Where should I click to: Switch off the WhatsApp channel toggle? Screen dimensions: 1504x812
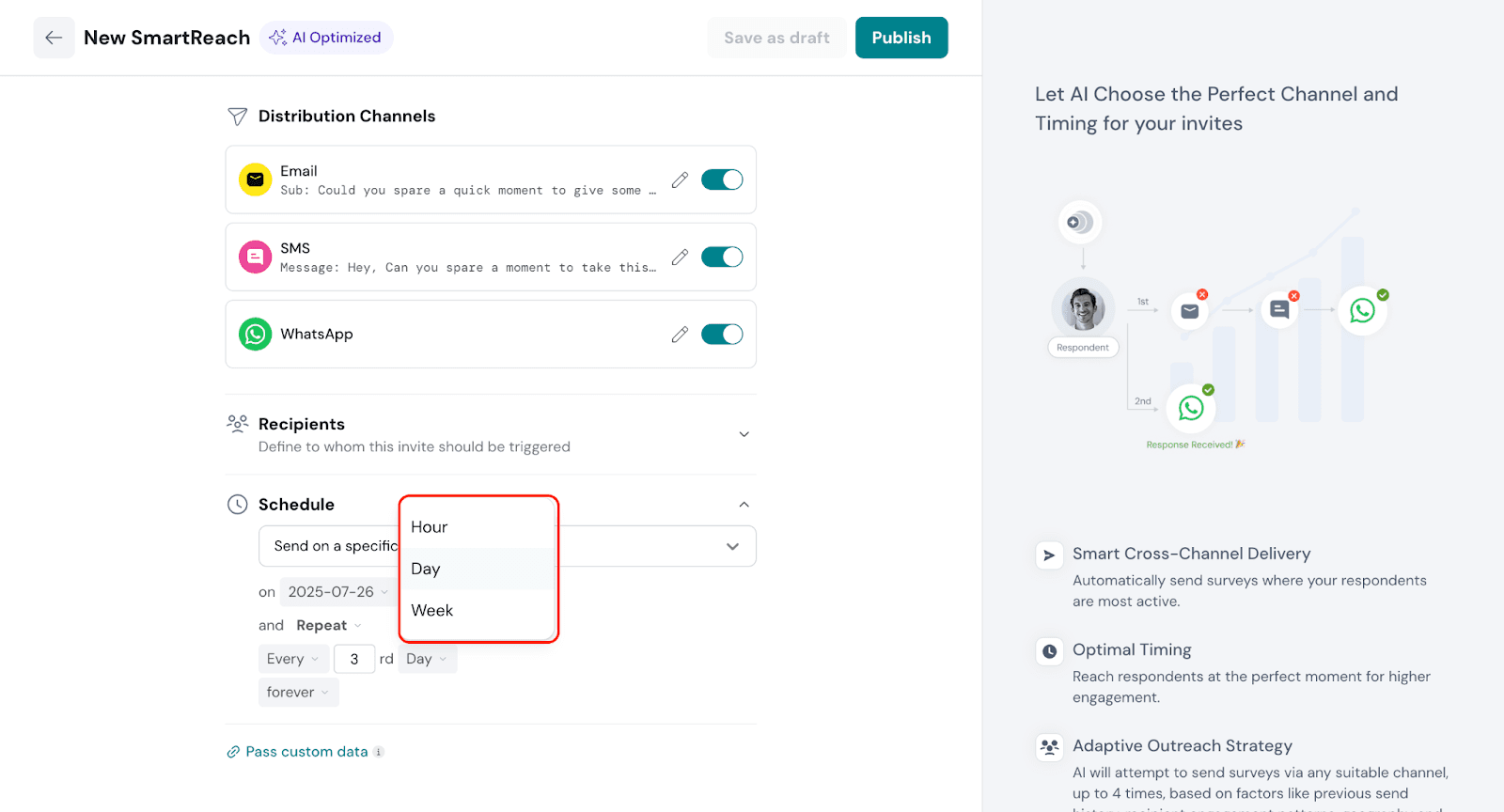[x=721, y=335]
